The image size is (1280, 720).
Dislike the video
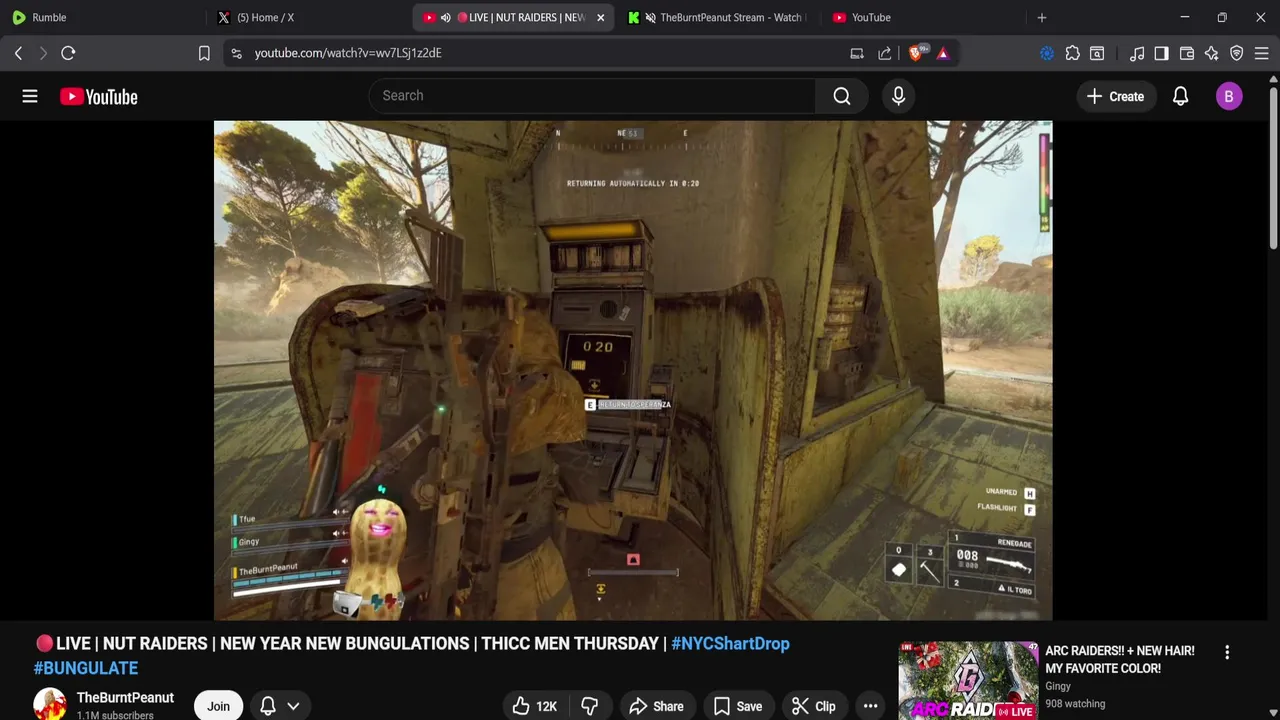point(589,706)
